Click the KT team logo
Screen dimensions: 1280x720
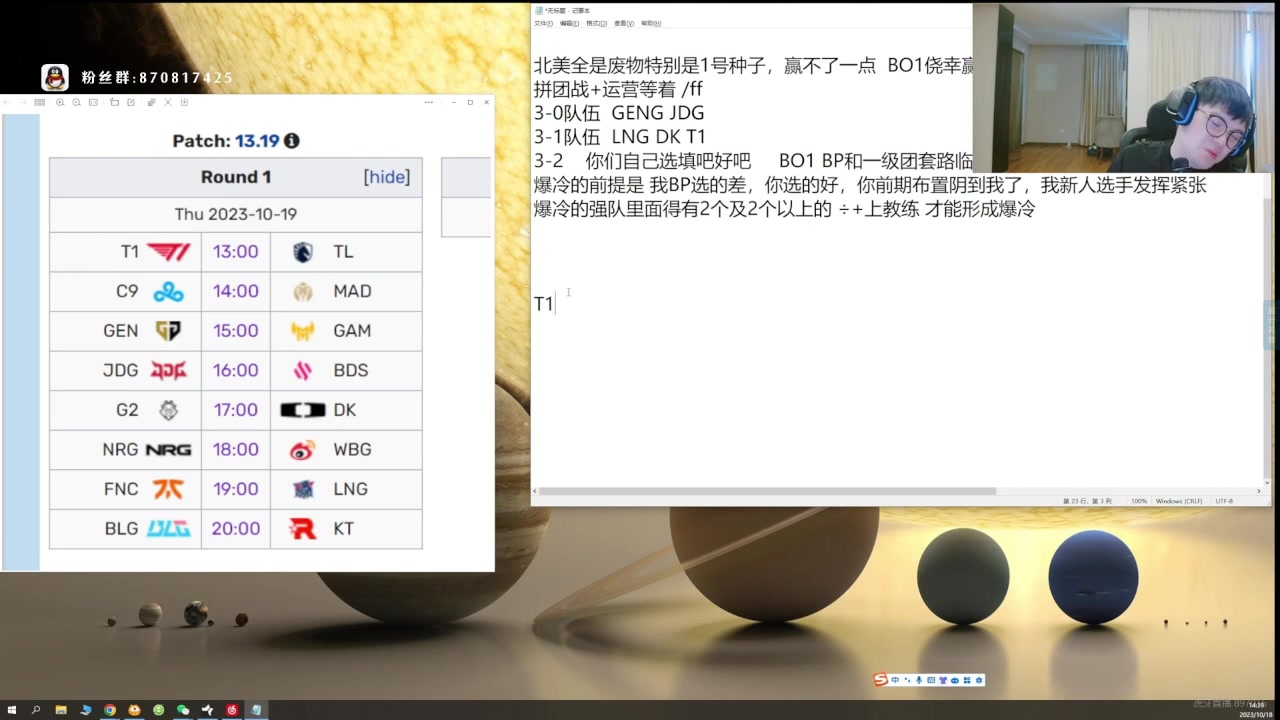302,529
